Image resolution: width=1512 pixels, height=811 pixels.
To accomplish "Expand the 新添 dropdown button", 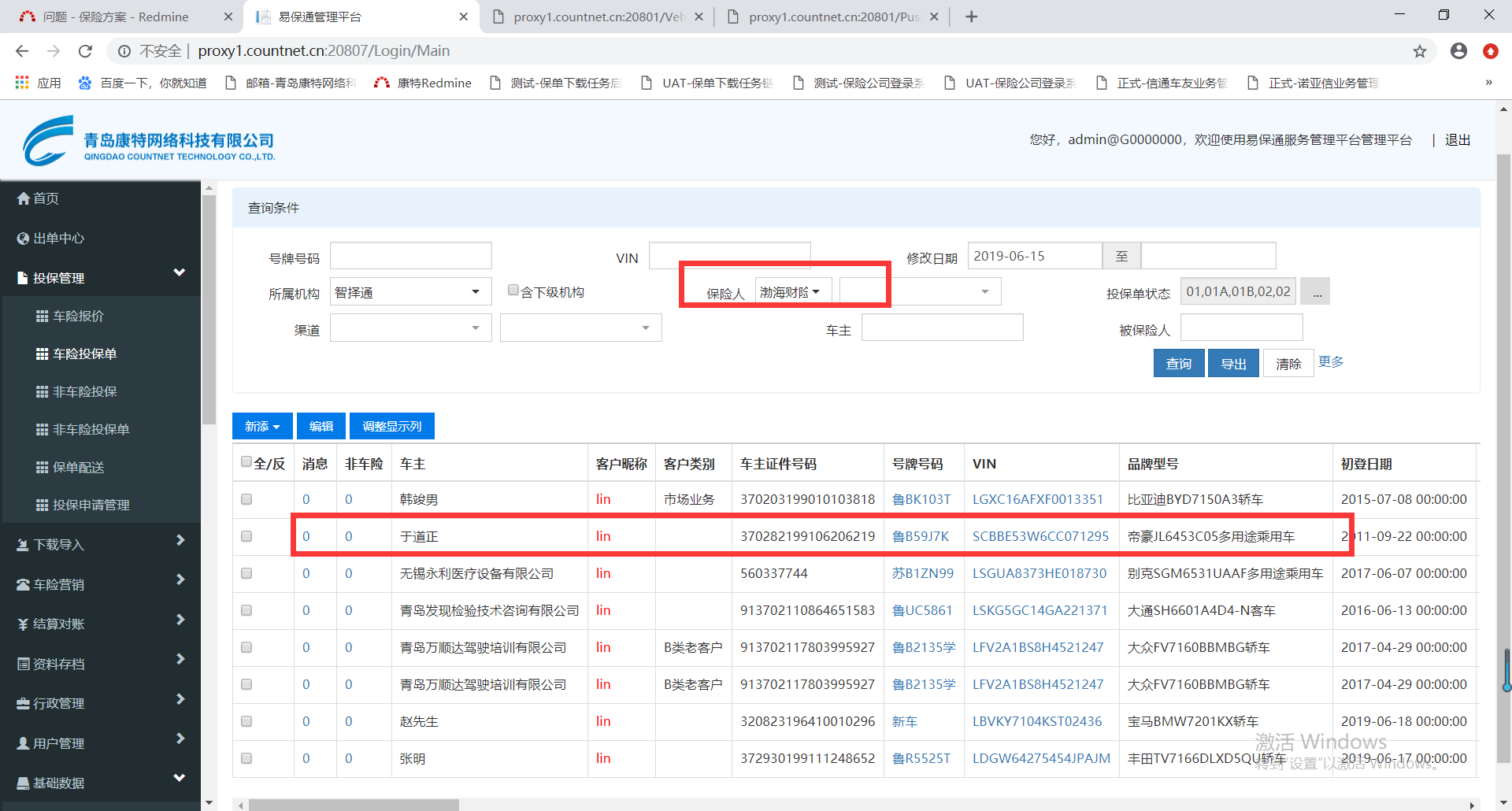I will point(262,426).
